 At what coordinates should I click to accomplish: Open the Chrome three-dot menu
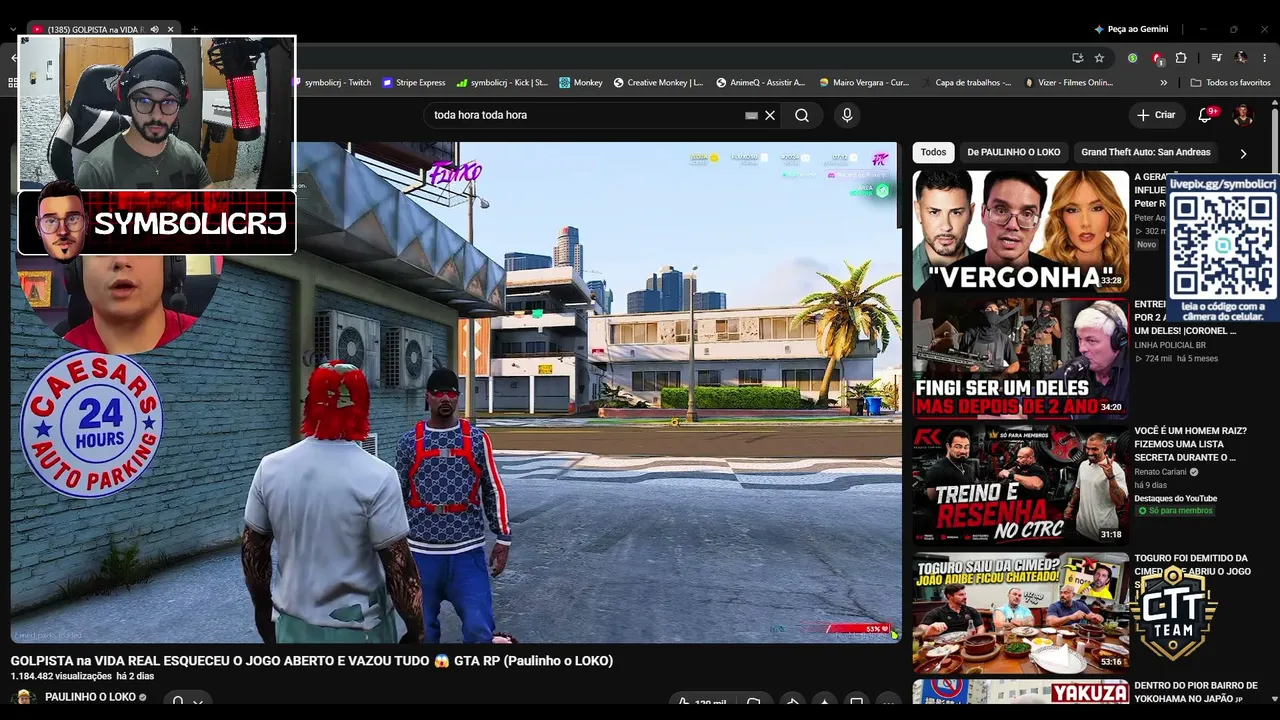pyautogui.click(x=1265, y=58)
